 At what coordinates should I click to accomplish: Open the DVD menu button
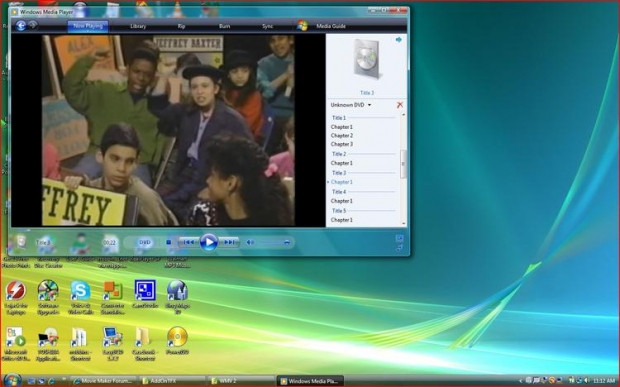tap(145, 242)
